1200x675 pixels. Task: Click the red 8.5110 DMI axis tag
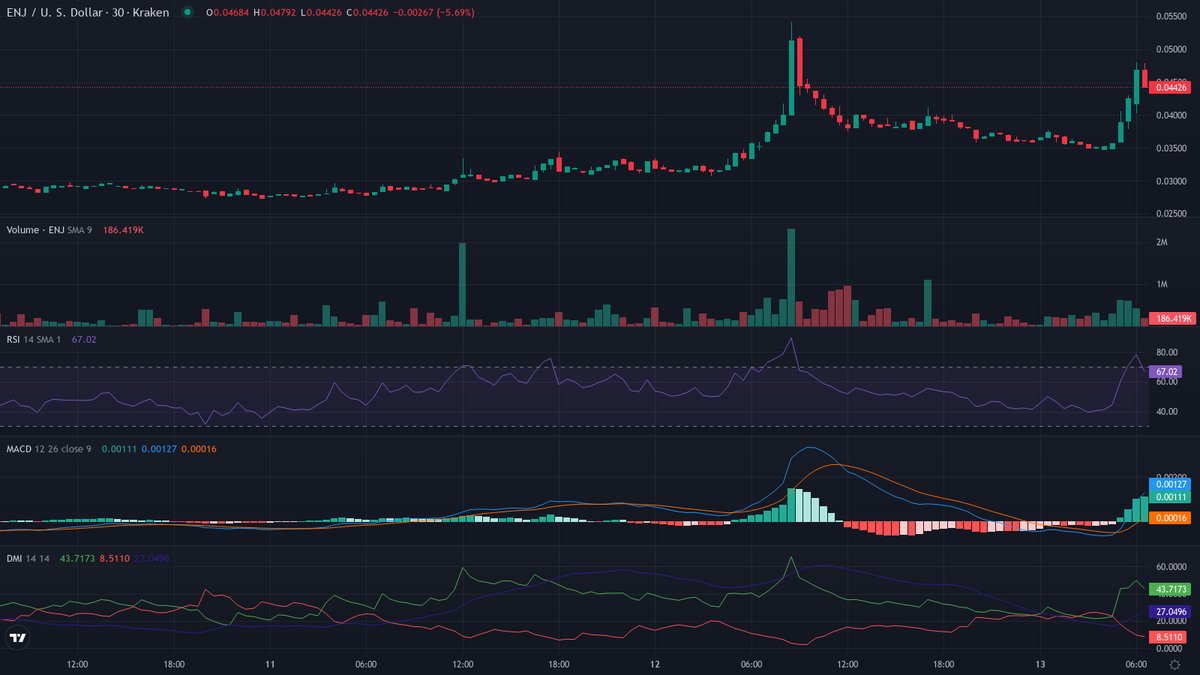[1169, 636]
